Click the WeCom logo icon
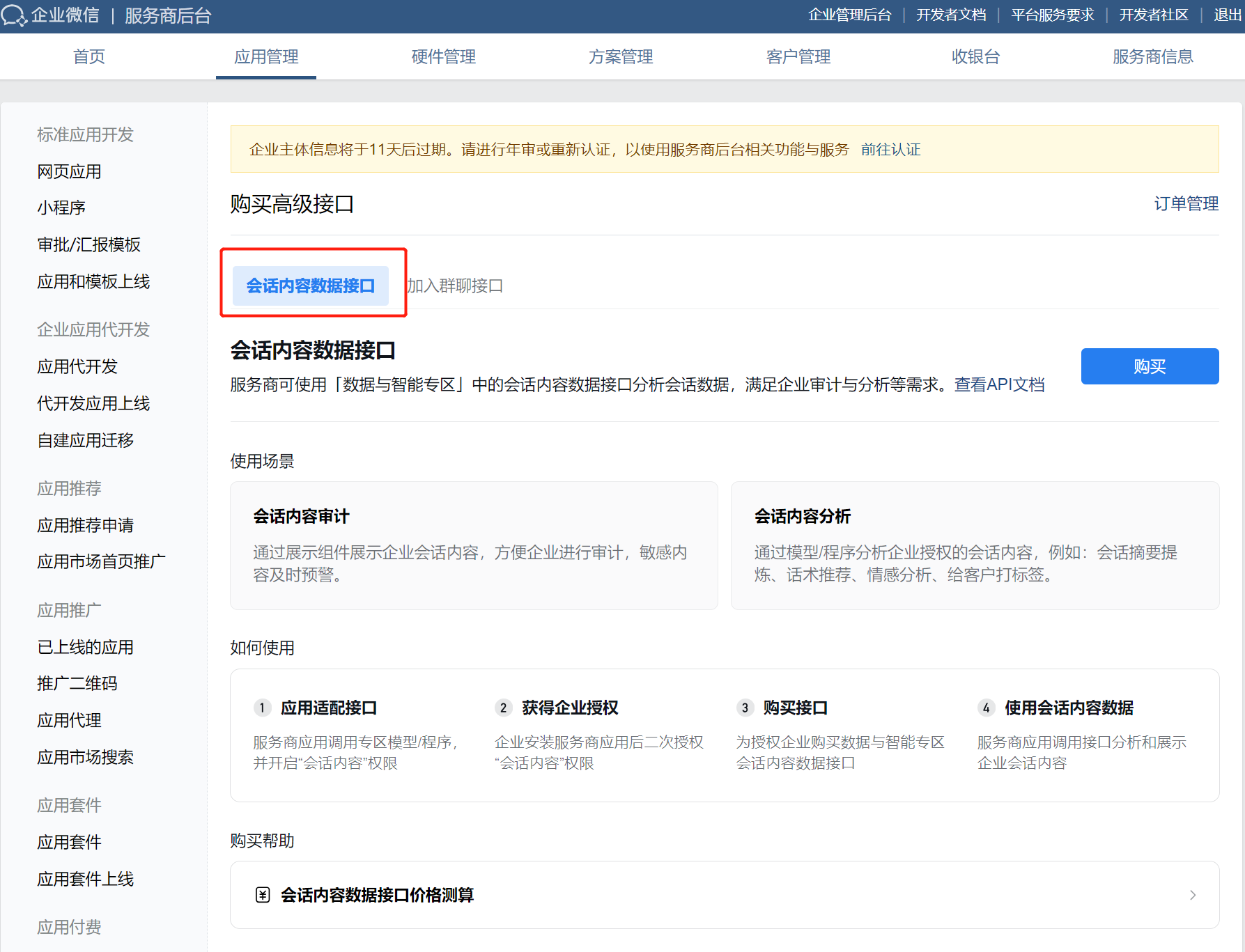Screen dimensions: 1245x952 (14, 16)
